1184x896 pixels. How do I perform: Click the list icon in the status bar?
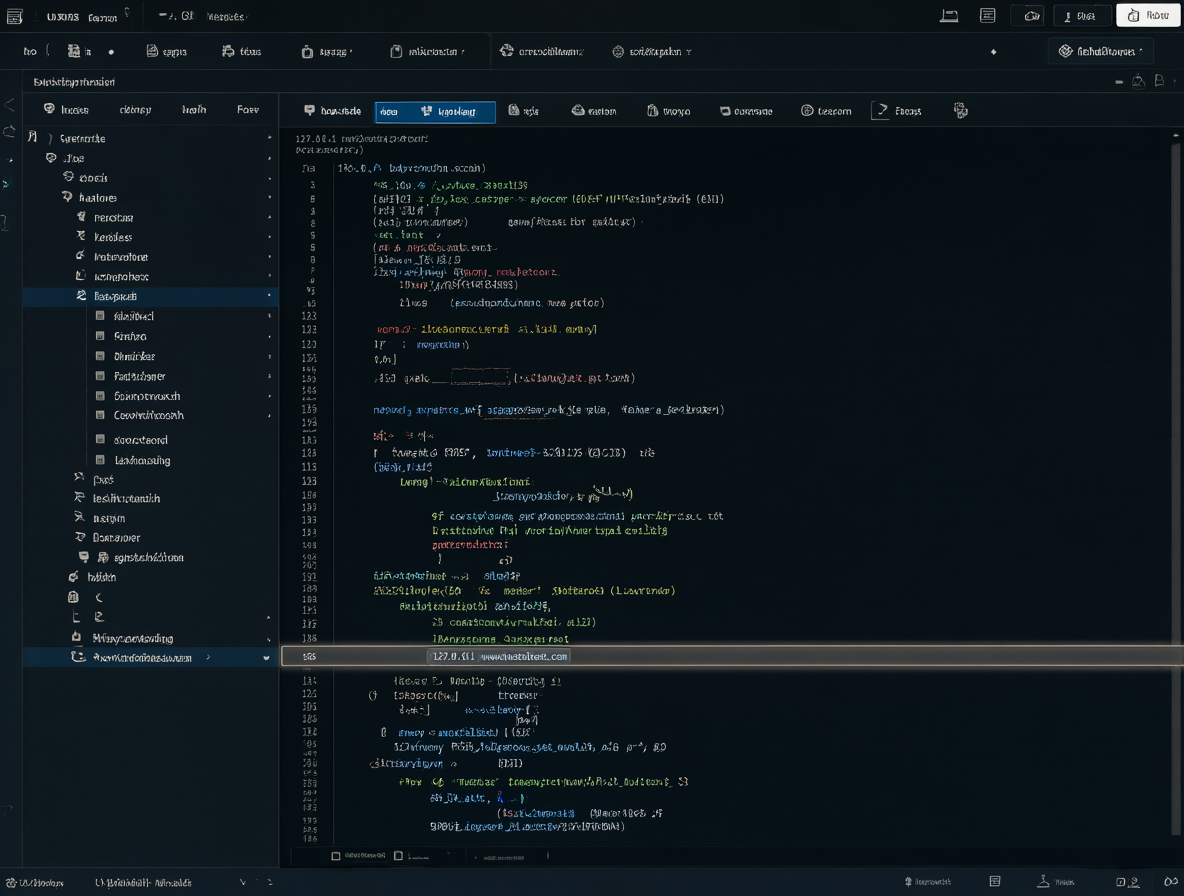[x=995, y=881]
